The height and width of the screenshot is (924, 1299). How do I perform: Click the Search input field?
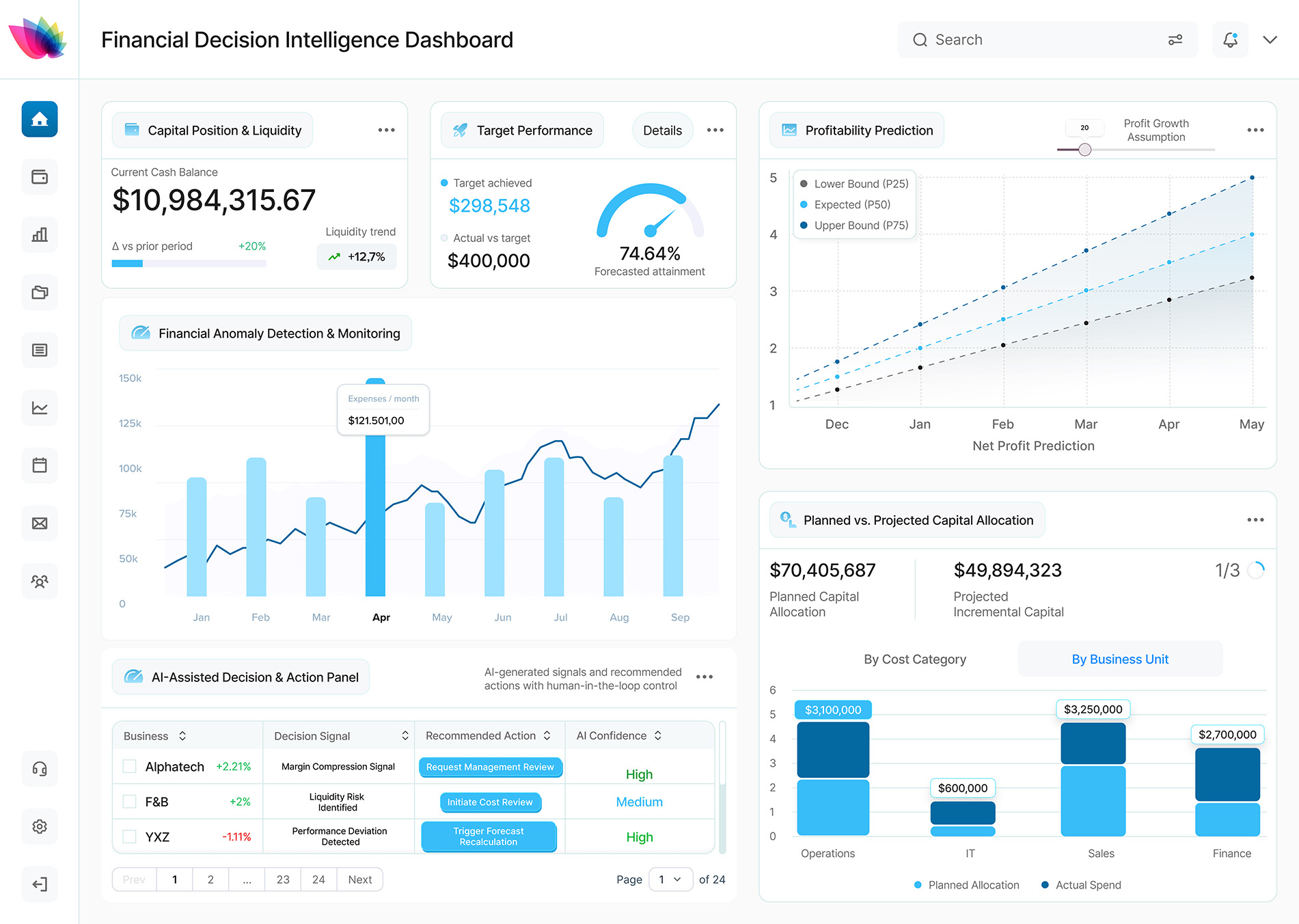[1039, 40]
